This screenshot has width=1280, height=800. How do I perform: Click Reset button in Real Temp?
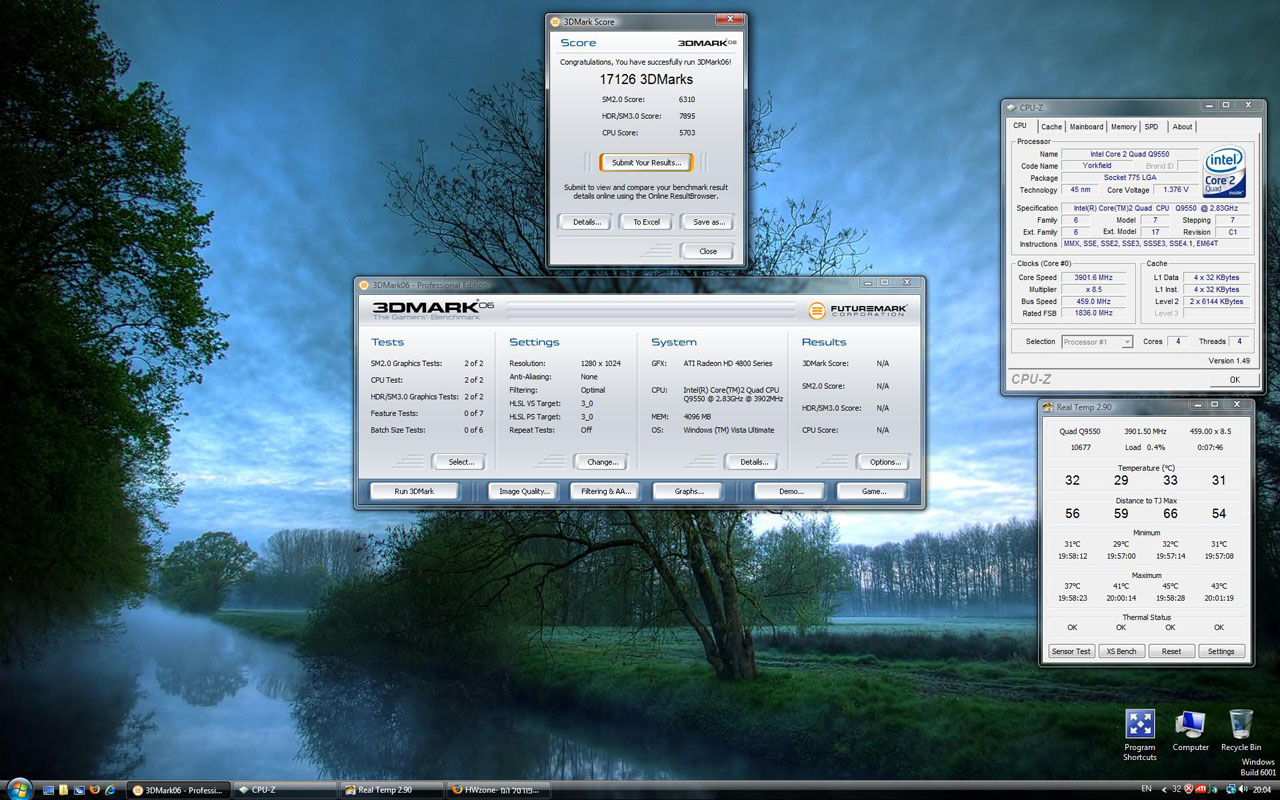pyautogui.click(x=1171, y=651)
